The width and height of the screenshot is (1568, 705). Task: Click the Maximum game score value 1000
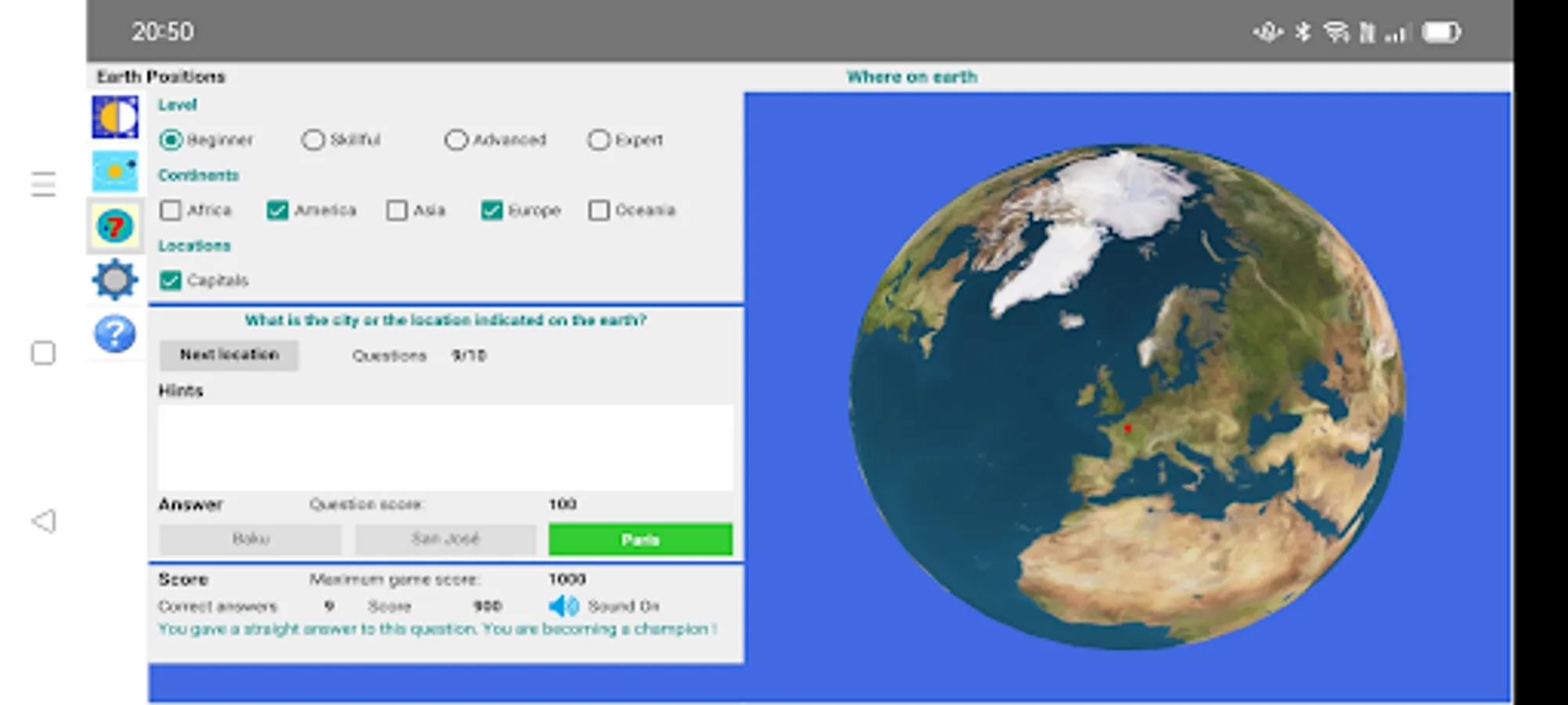click(568, 580)
